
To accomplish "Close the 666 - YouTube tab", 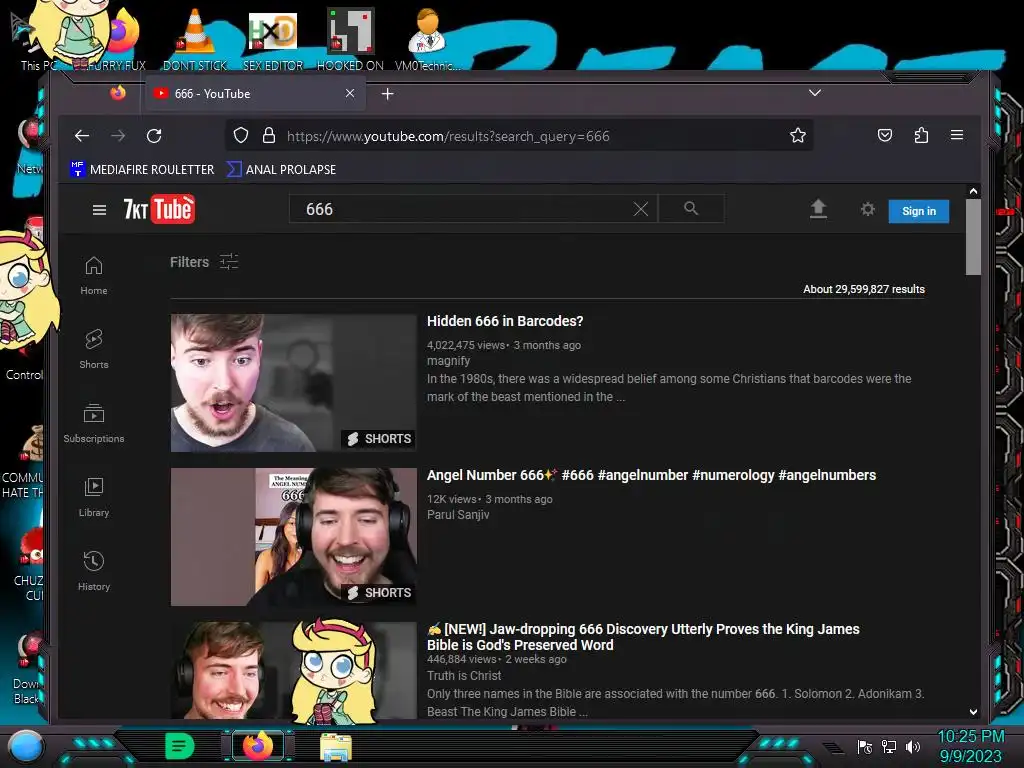I will 350,93.
